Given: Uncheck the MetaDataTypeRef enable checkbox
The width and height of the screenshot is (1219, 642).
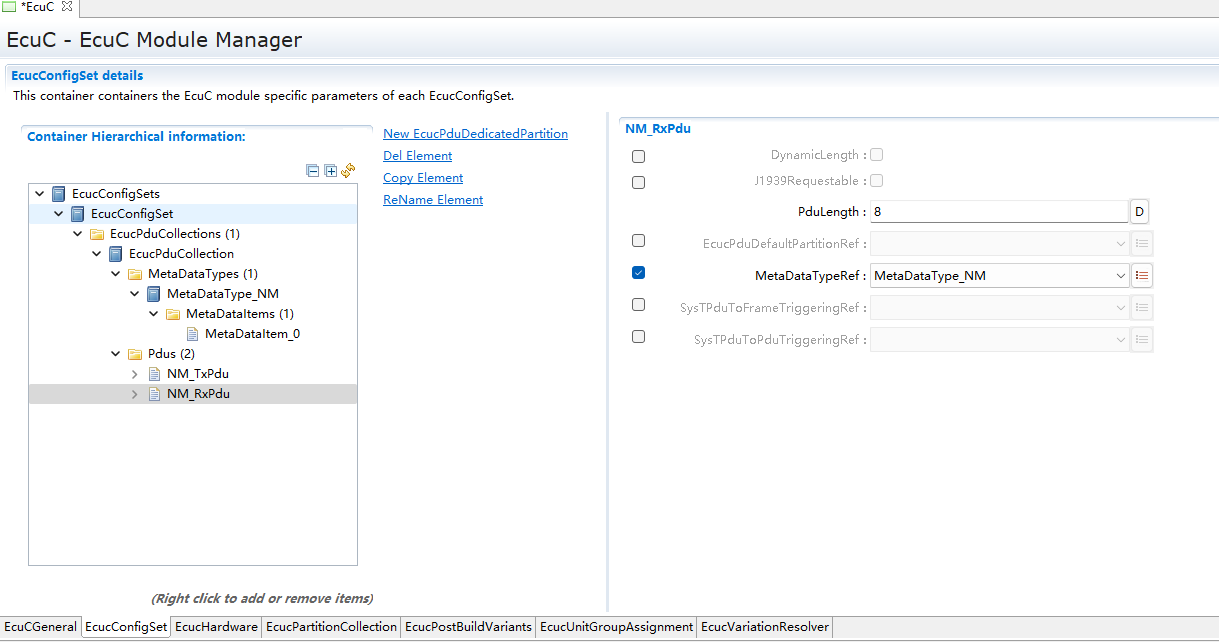Looking at the screenshot, I should (639, 273).
